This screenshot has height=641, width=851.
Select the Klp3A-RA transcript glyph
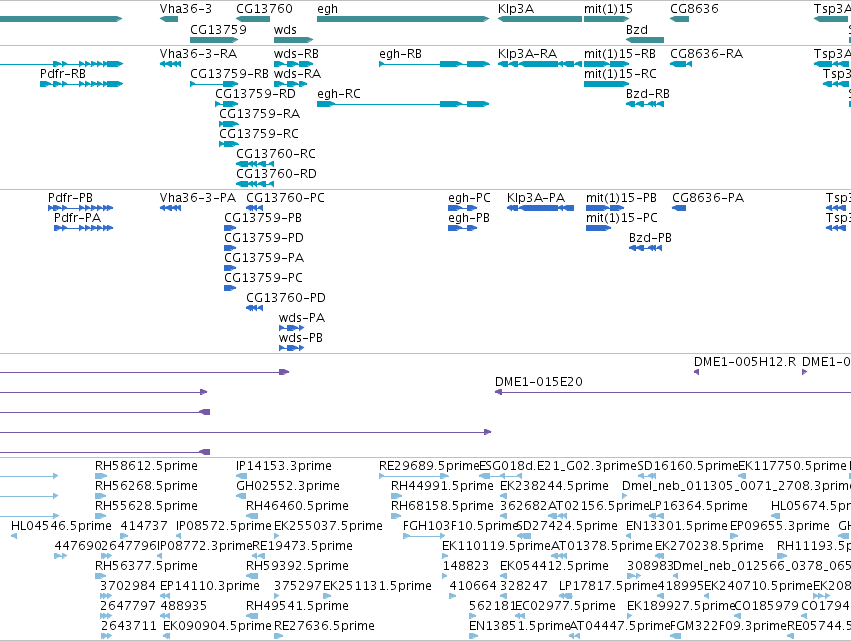click(540, 64)
